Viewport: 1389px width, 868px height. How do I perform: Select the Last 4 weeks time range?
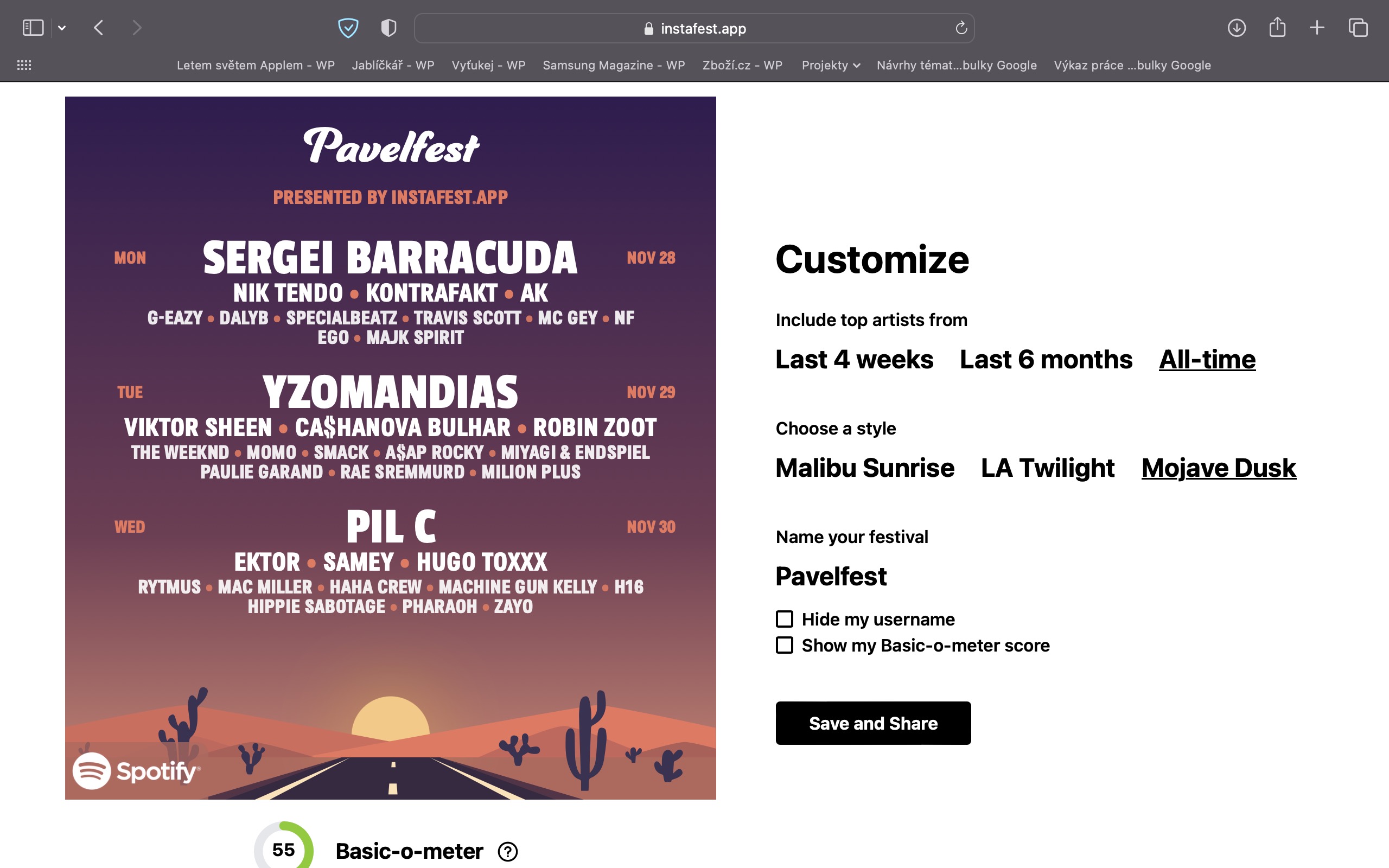tap(854, 359)
